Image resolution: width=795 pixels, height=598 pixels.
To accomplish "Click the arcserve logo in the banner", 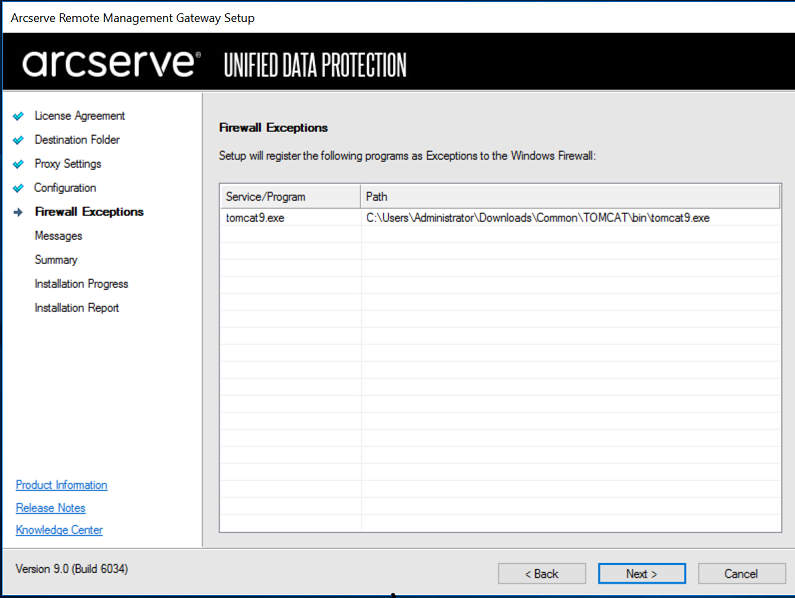I will (111, 63).
